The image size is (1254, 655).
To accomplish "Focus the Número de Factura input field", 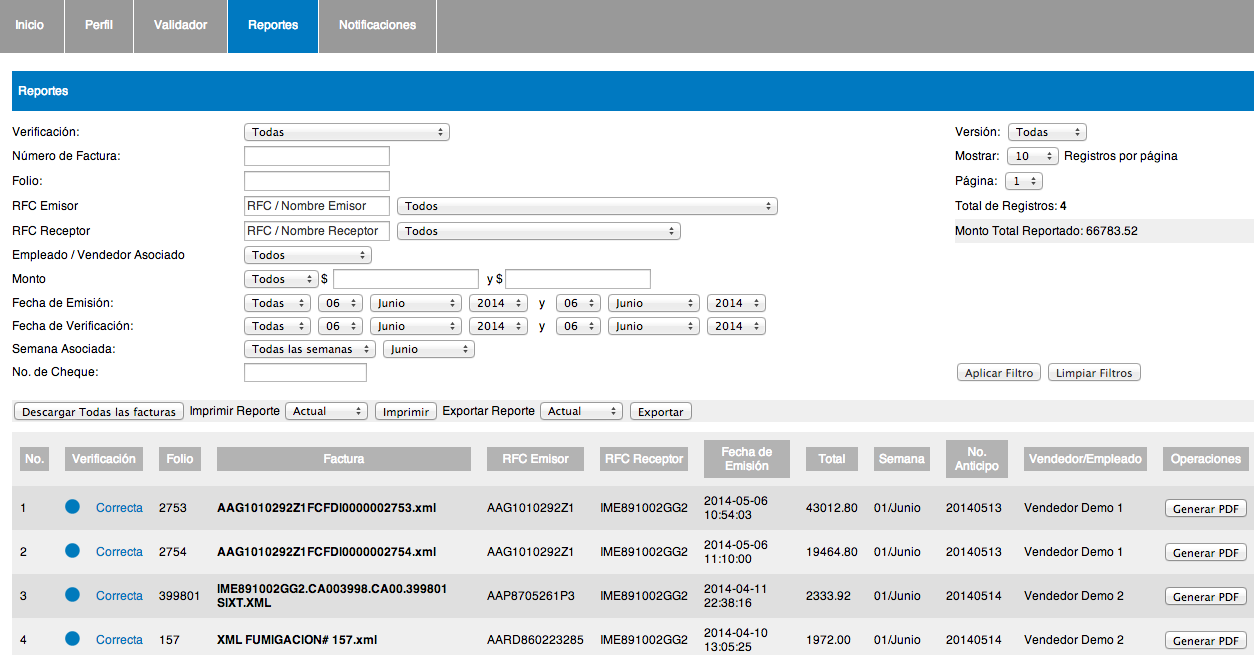I will [316, 156].
